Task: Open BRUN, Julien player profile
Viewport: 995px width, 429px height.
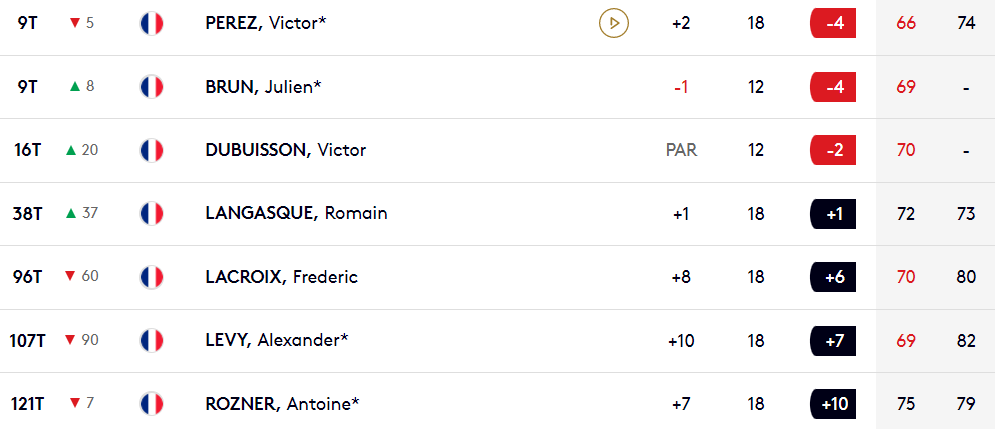Action: tap(263, 87)
